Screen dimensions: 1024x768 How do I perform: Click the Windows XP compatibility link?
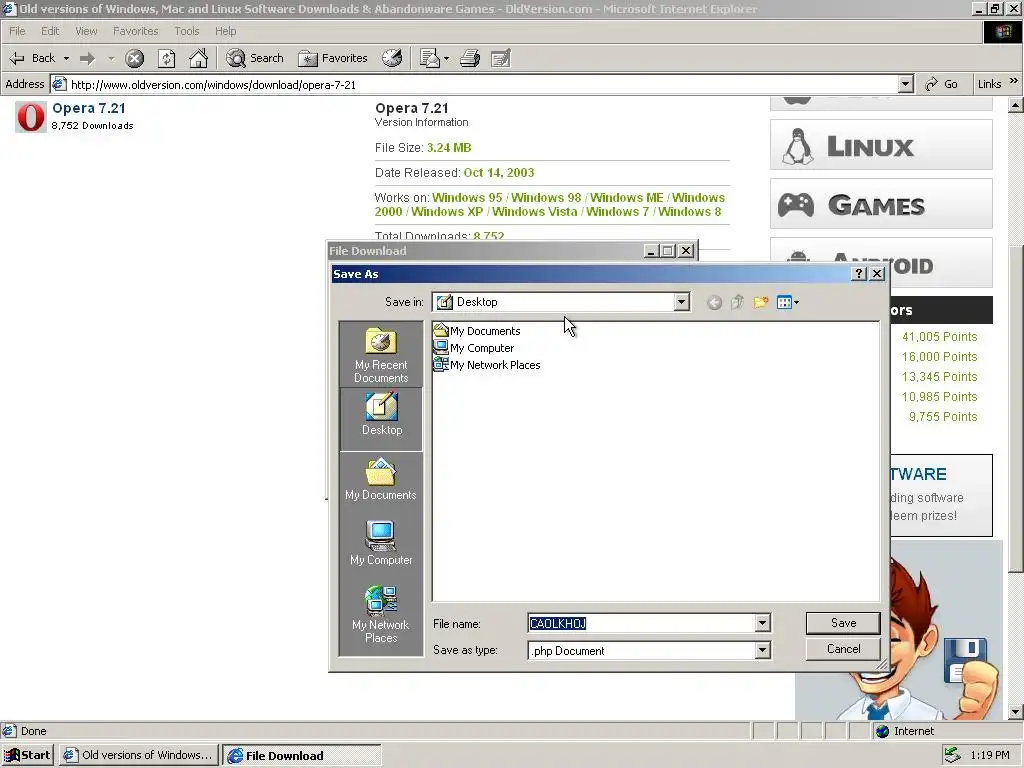tap(447, 212)
